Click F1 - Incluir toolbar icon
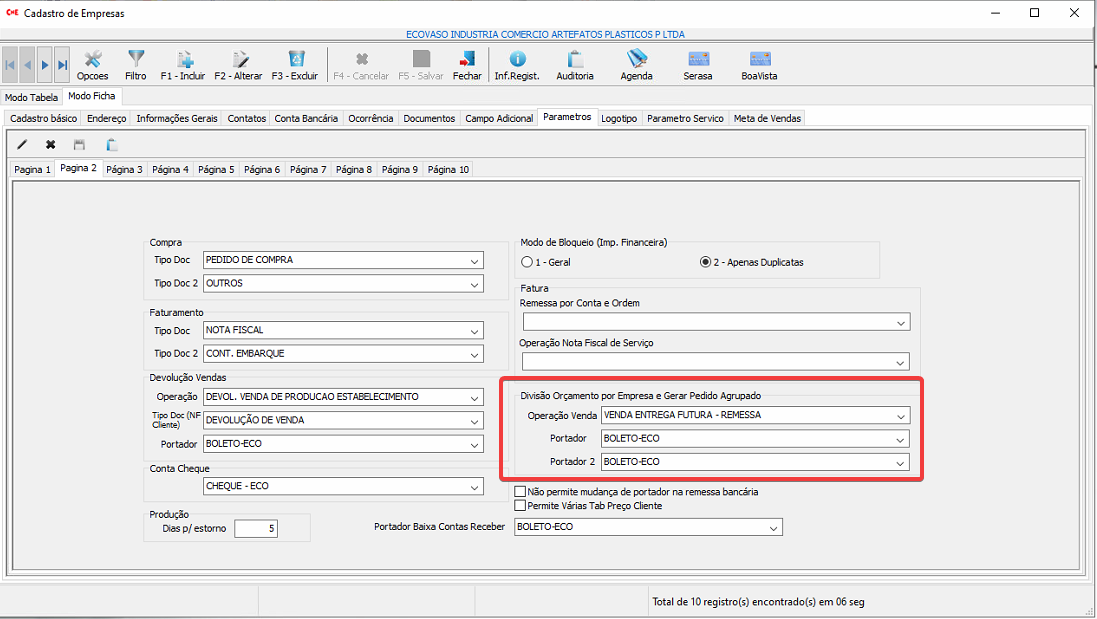Image resolution: width=1097 pixels, height=619 pixels. point(183,60)
